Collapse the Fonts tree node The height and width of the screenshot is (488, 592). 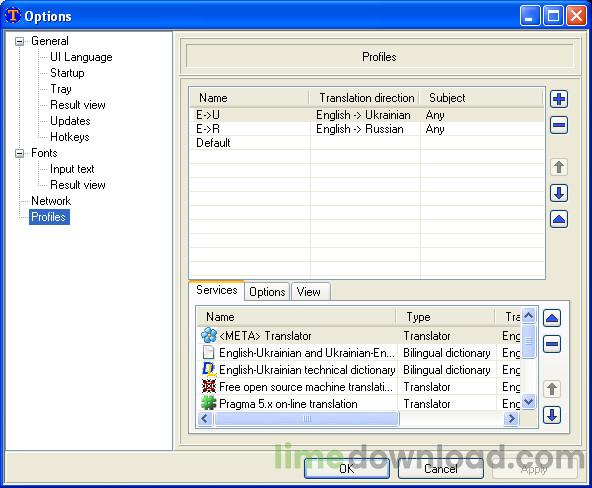tap(19, 153)
